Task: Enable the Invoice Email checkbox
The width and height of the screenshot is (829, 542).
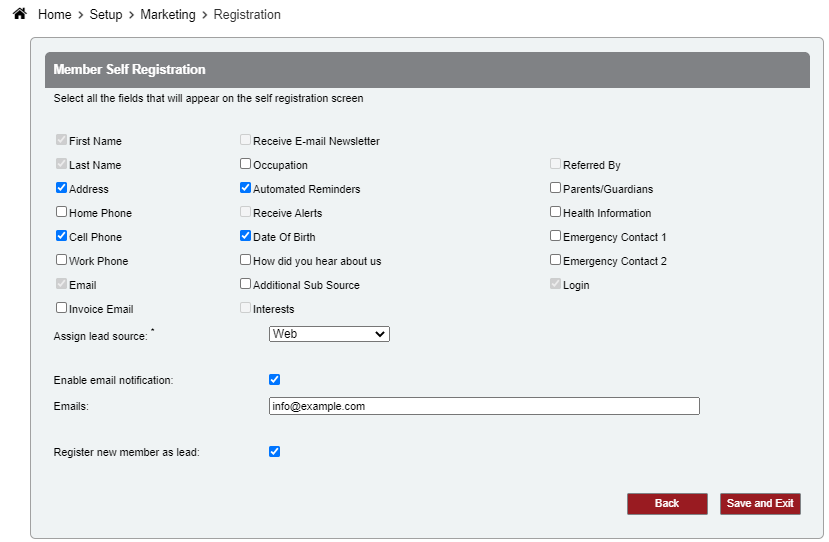Action: point(62,308)
